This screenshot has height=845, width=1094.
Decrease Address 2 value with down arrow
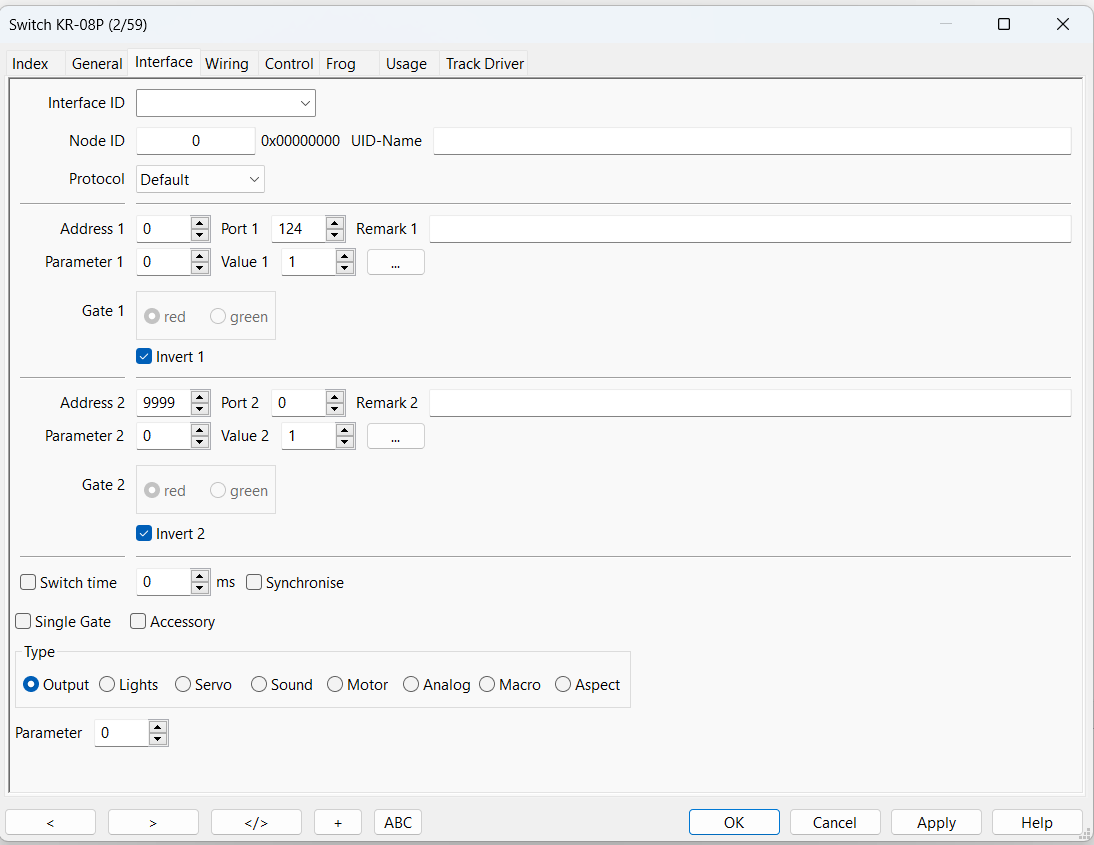[200, 409]
